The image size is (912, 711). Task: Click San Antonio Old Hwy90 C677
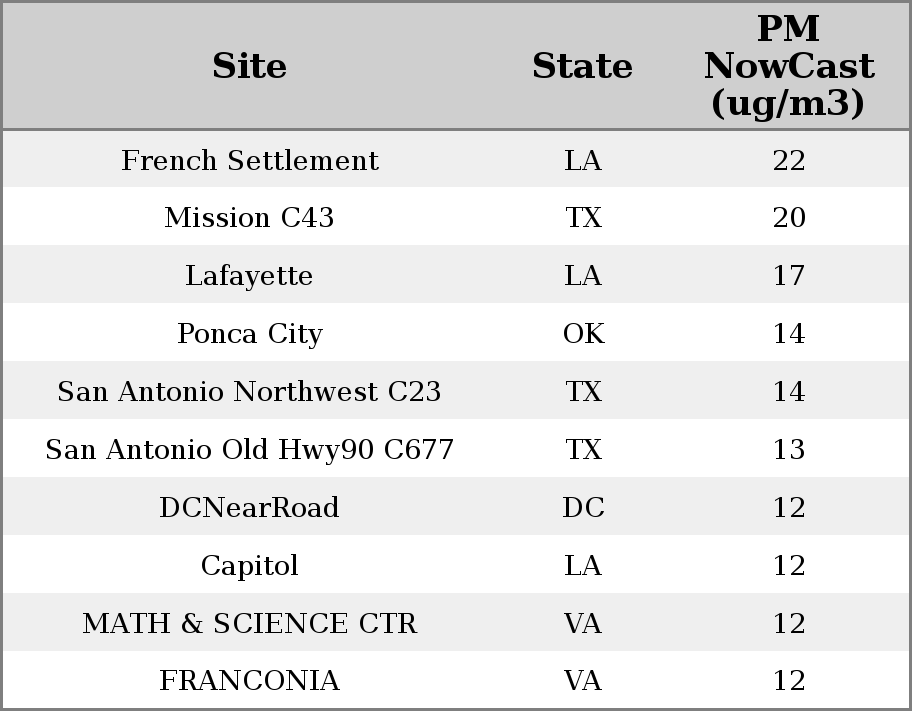click(x=249, y=450)
